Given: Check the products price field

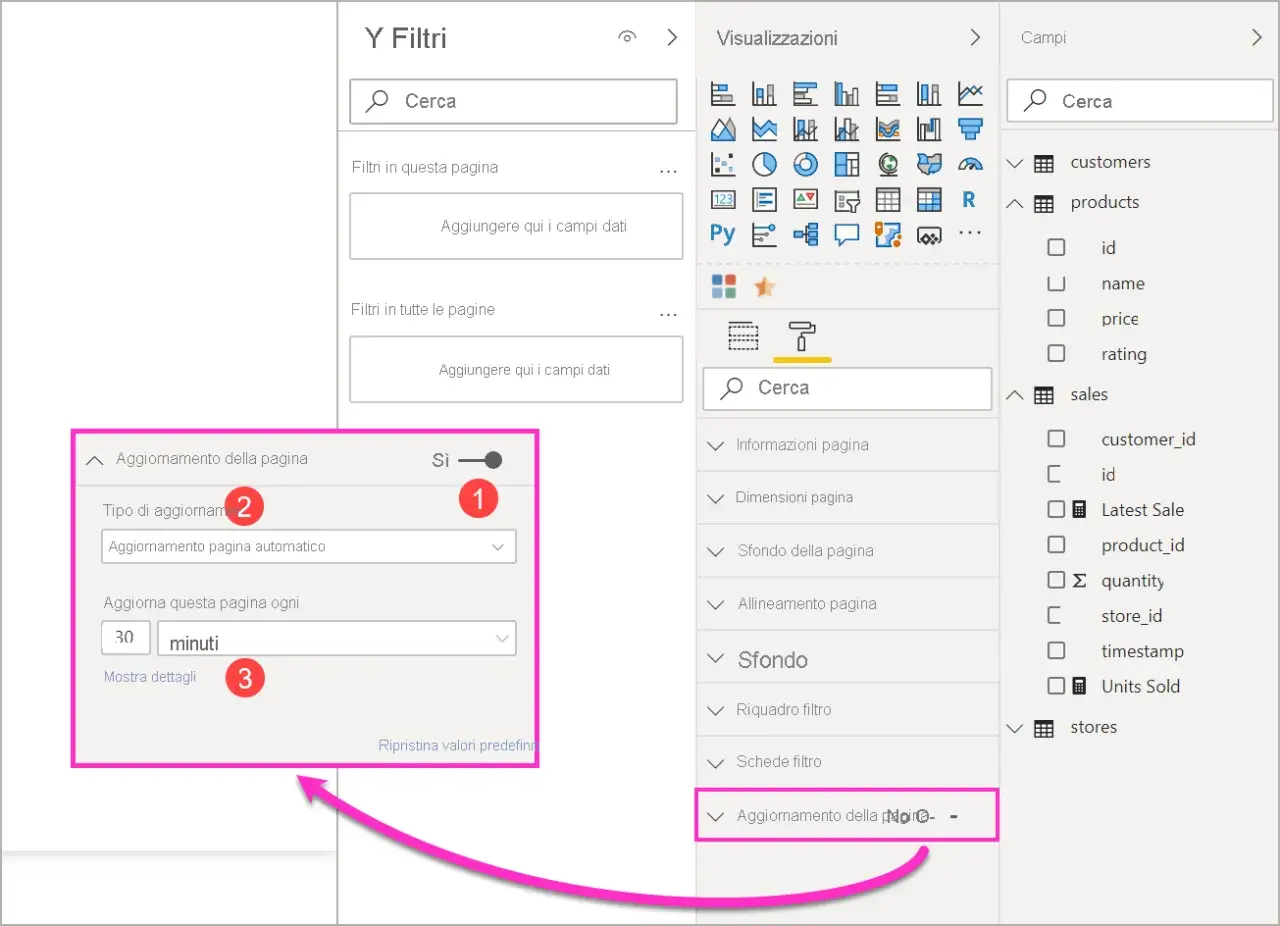Looking at the screenshot, I should (1056, 318).
